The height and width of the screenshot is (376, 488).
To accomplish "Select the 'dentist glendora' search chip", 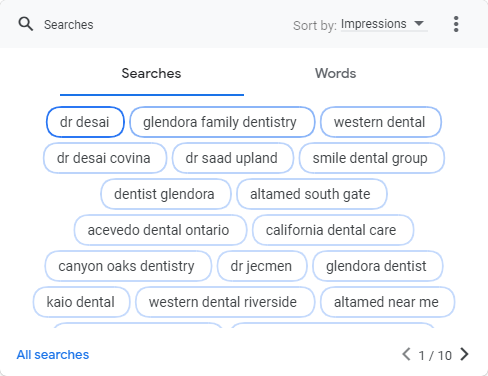I will [166, 194].
